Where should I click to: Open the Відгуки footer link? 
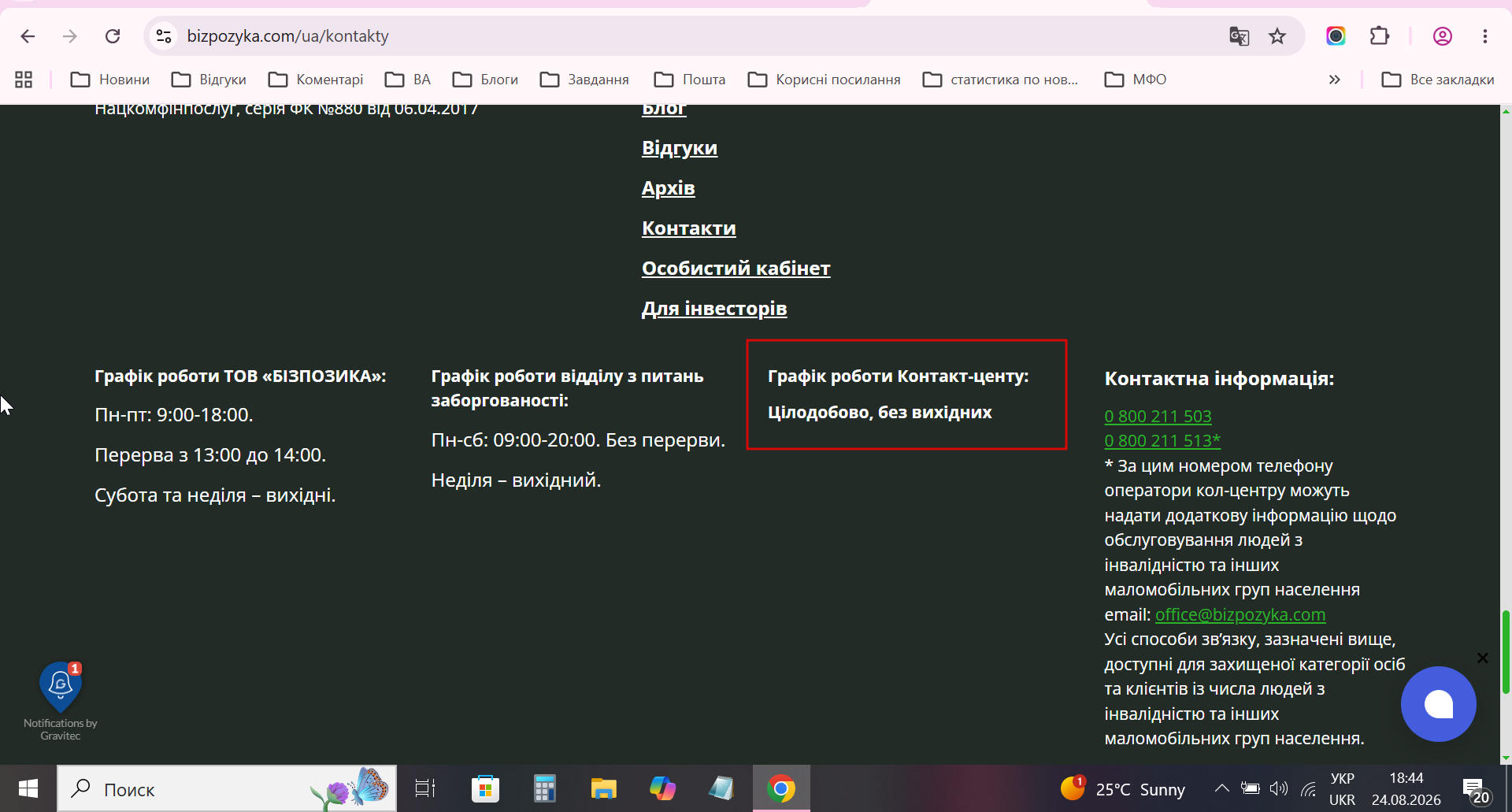[680, 148]
